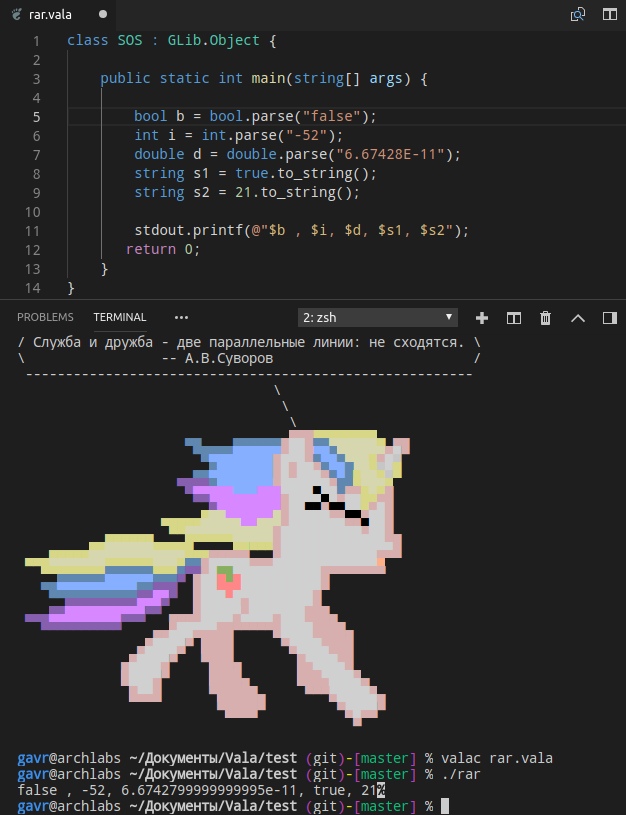Click the 'Служба и дружба' quote line in the terminal
Image resolution: width=626 pixels, height=815 pixels.
[x=249, y=343]
